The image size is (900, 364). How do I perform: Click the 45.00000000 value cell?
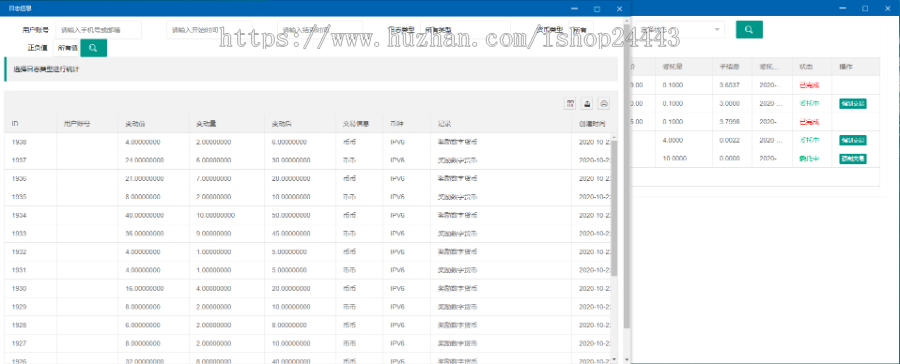(300, 234)
